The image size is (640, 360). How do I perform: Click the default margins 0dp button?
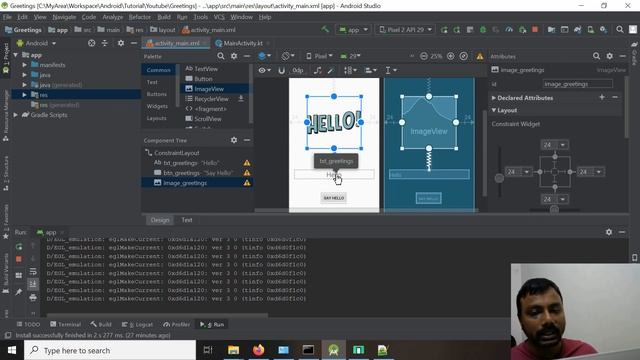[298, 70]
